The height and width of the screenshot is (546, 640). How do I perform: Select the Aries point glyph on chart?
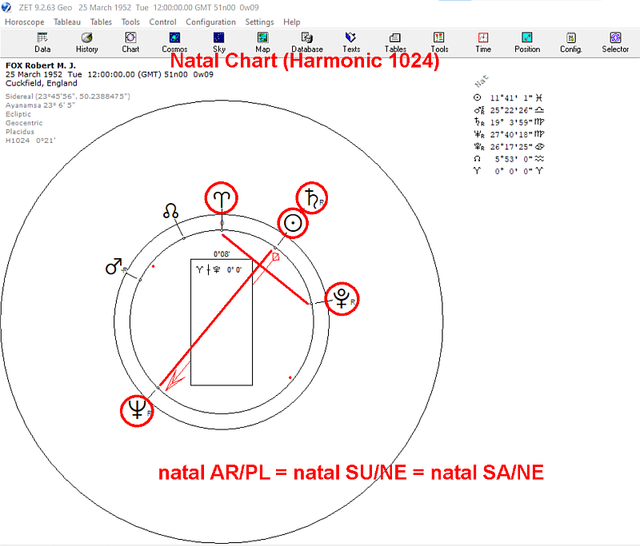point(221,198)
